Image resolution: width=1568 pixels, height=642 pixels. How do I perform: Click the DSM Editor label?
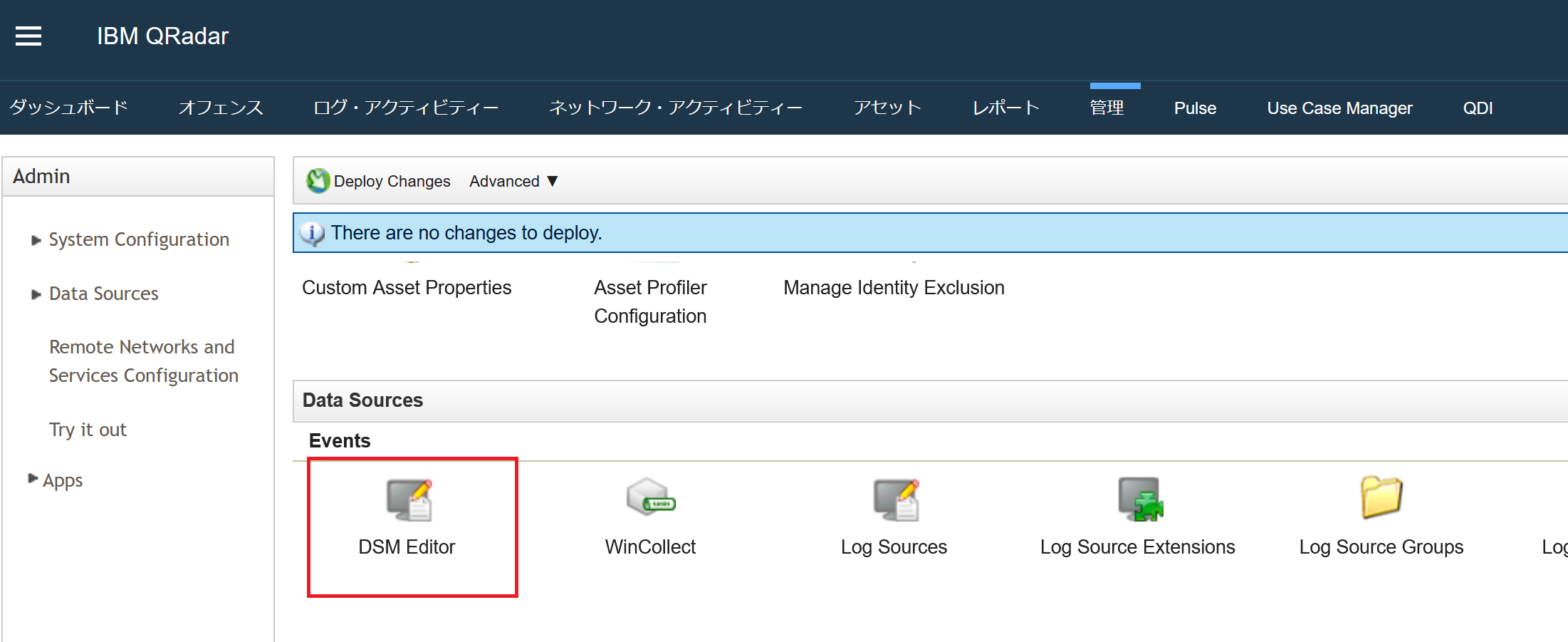(407, 547)
